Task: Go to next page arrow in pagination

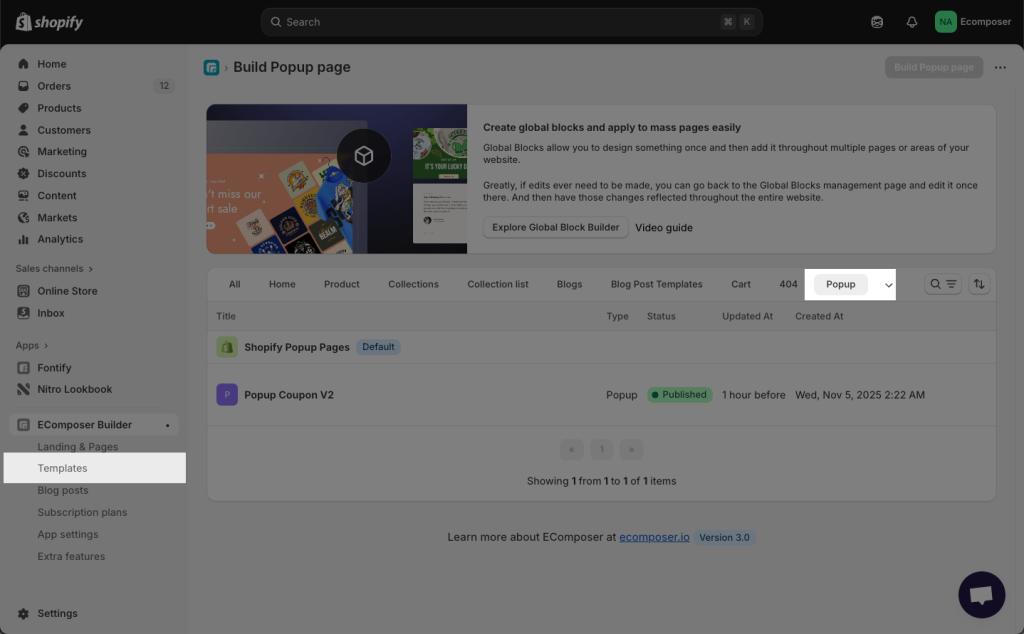Action: 631,449
